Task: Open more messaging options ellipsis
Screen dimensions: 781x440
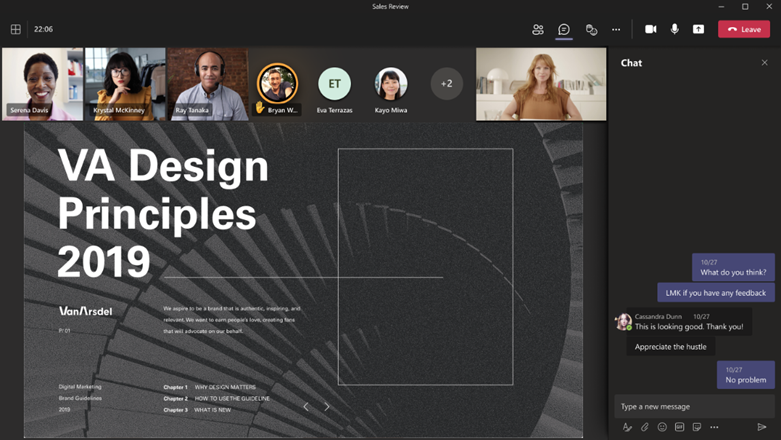Action: click(714, 427)
